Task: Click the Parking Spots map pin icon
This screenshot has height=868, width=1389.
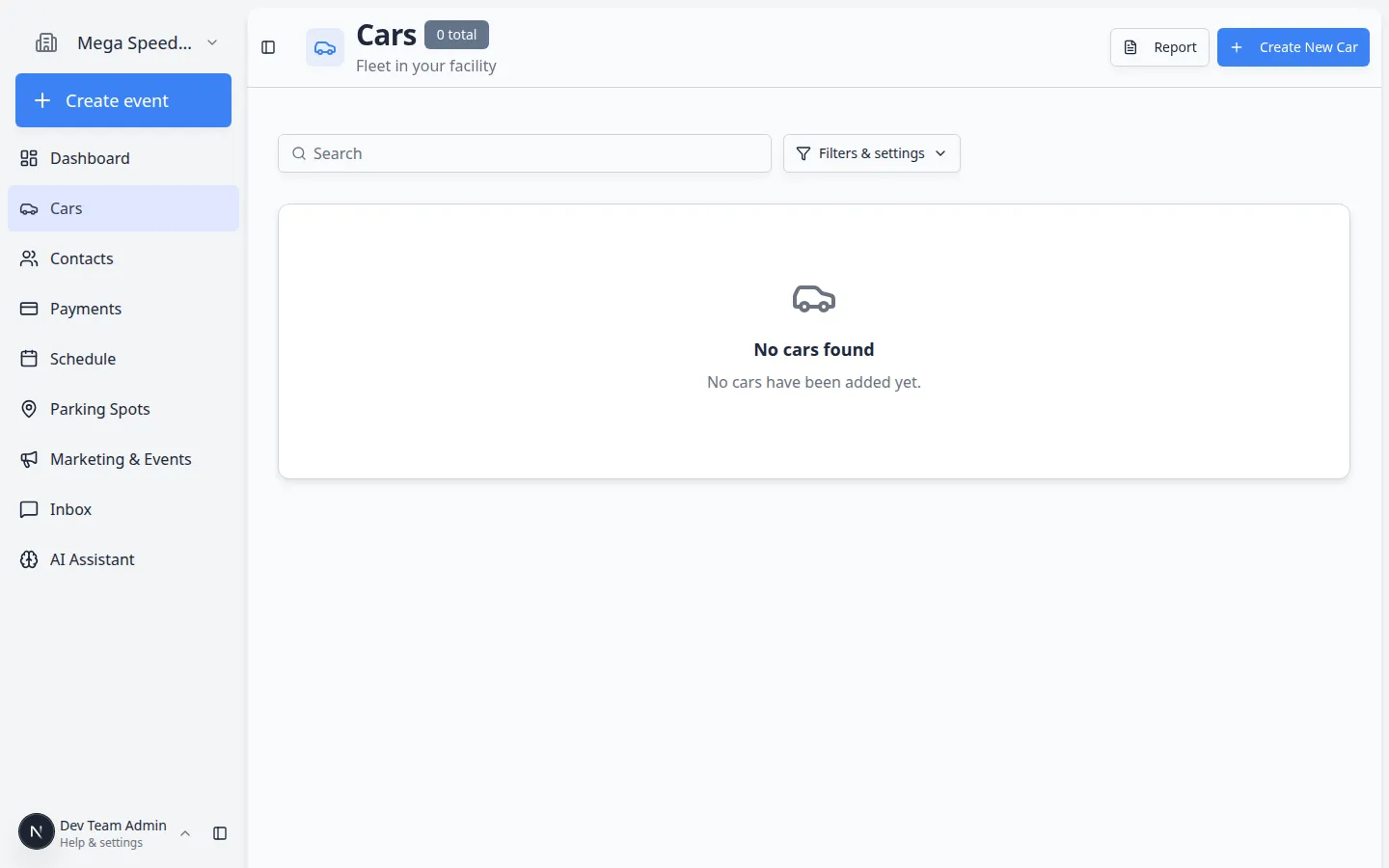Action: point(29,409)
